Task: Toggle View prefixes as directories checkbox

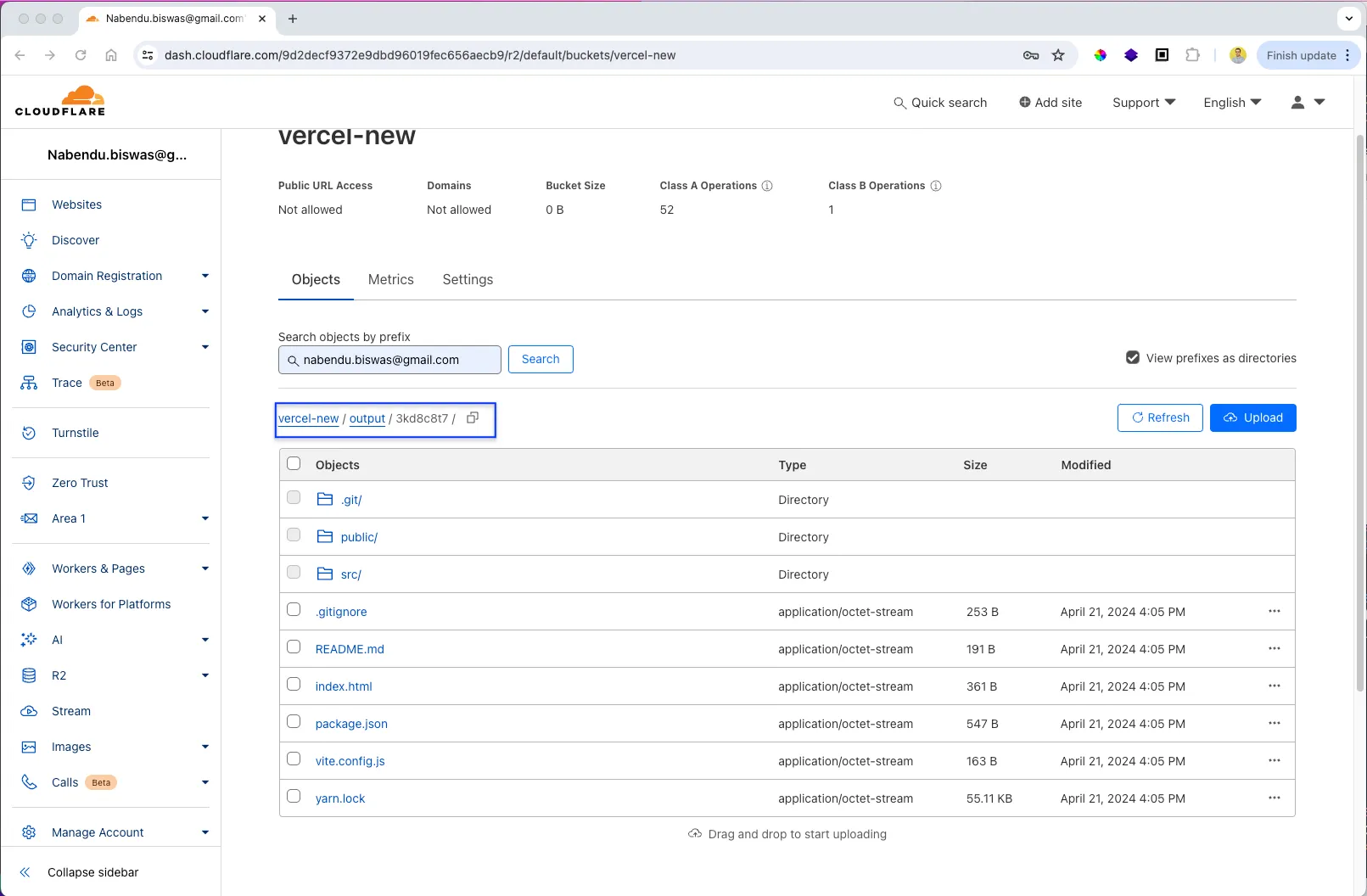Action: point(1133,357)
